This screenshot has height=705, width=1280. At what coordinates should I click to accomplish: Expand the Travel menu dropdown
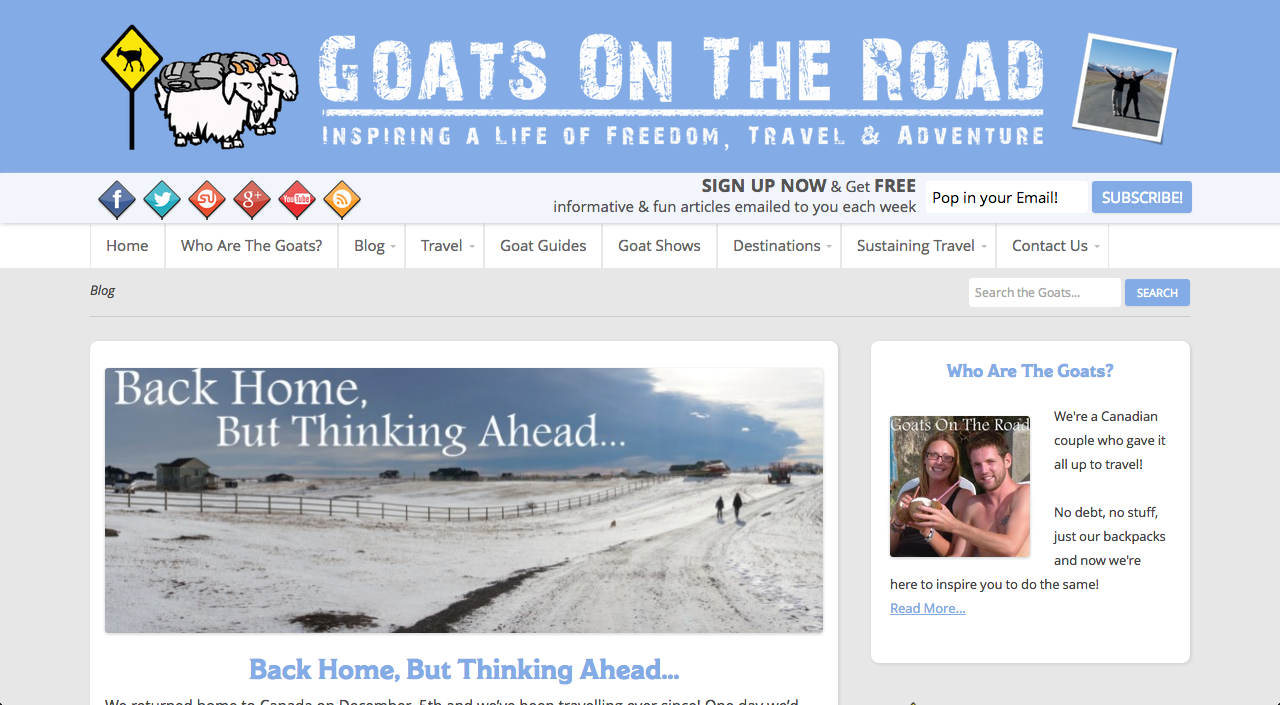coord(444,246)
